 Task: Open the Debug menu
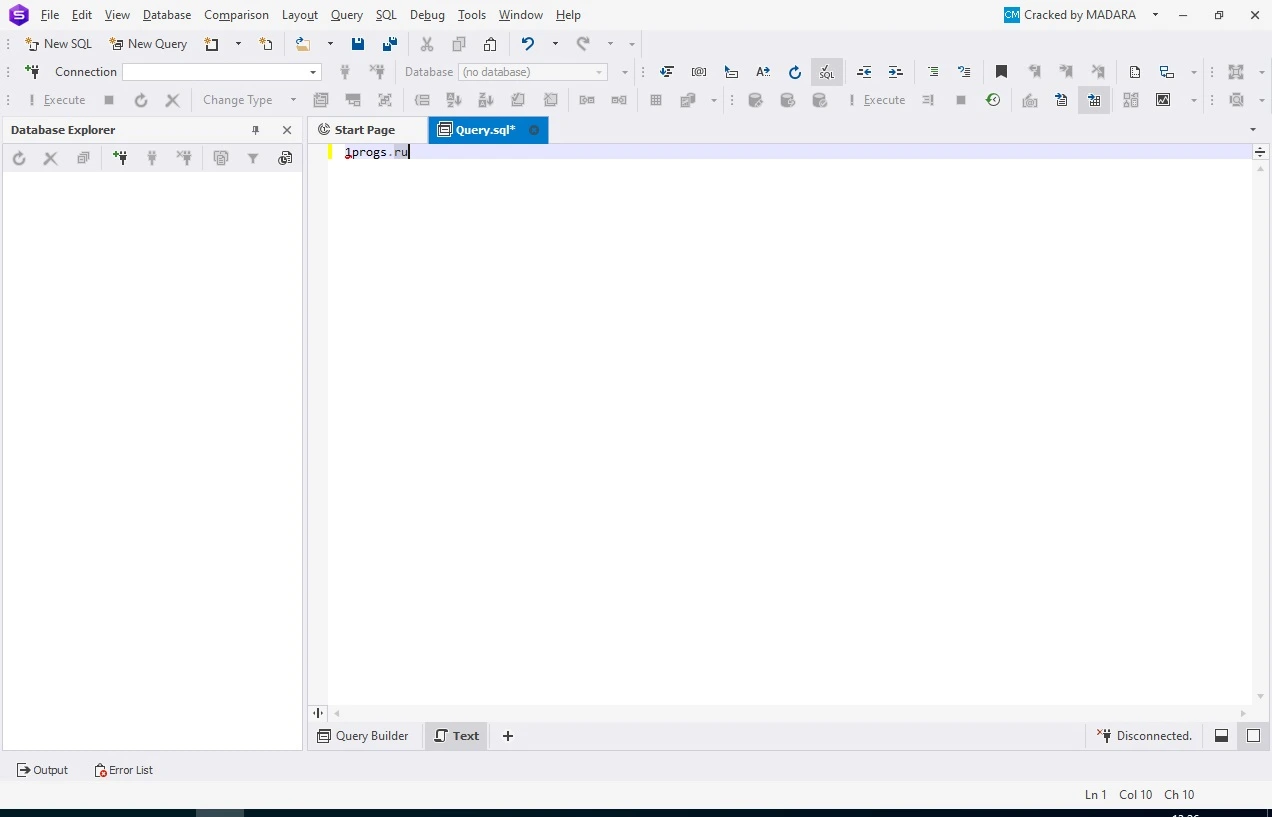(427, 15)
